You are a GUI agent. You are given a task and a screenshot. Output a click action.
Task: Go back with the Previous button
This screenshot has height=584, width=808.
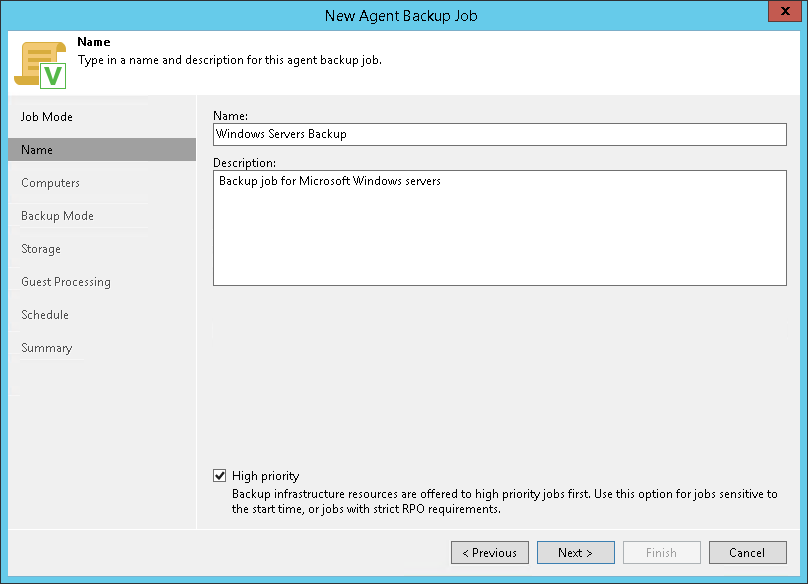(490, 553)
